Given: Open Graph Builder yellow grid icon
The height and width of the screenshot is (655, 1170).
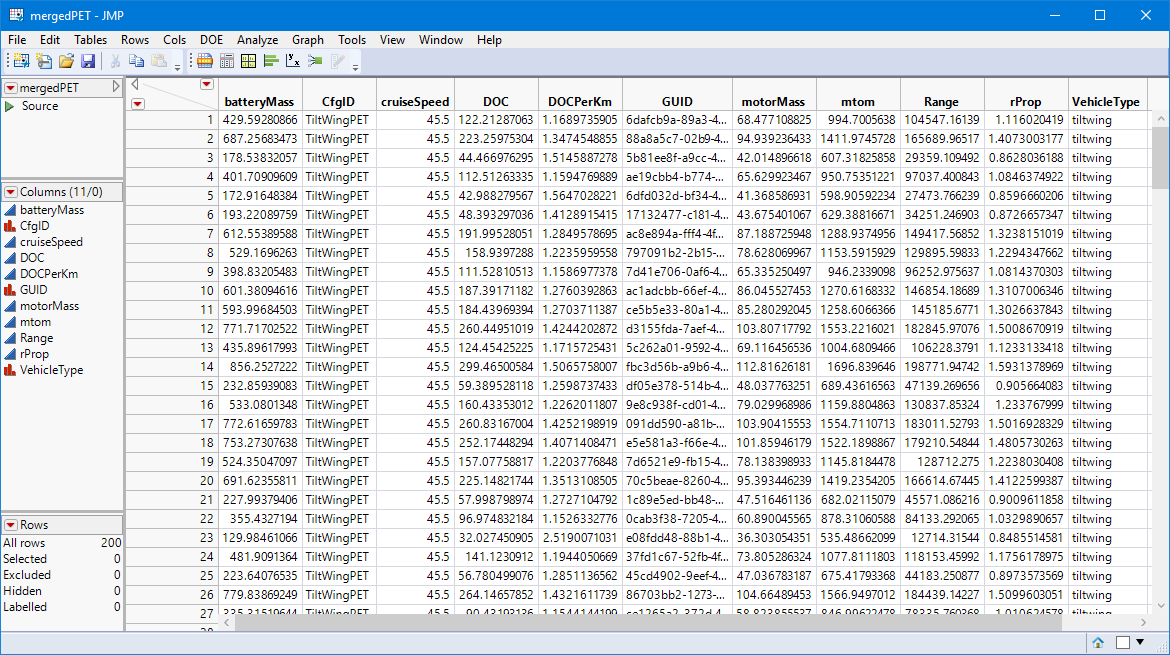Looking at the screenshot, I should [x=248, y=61].
